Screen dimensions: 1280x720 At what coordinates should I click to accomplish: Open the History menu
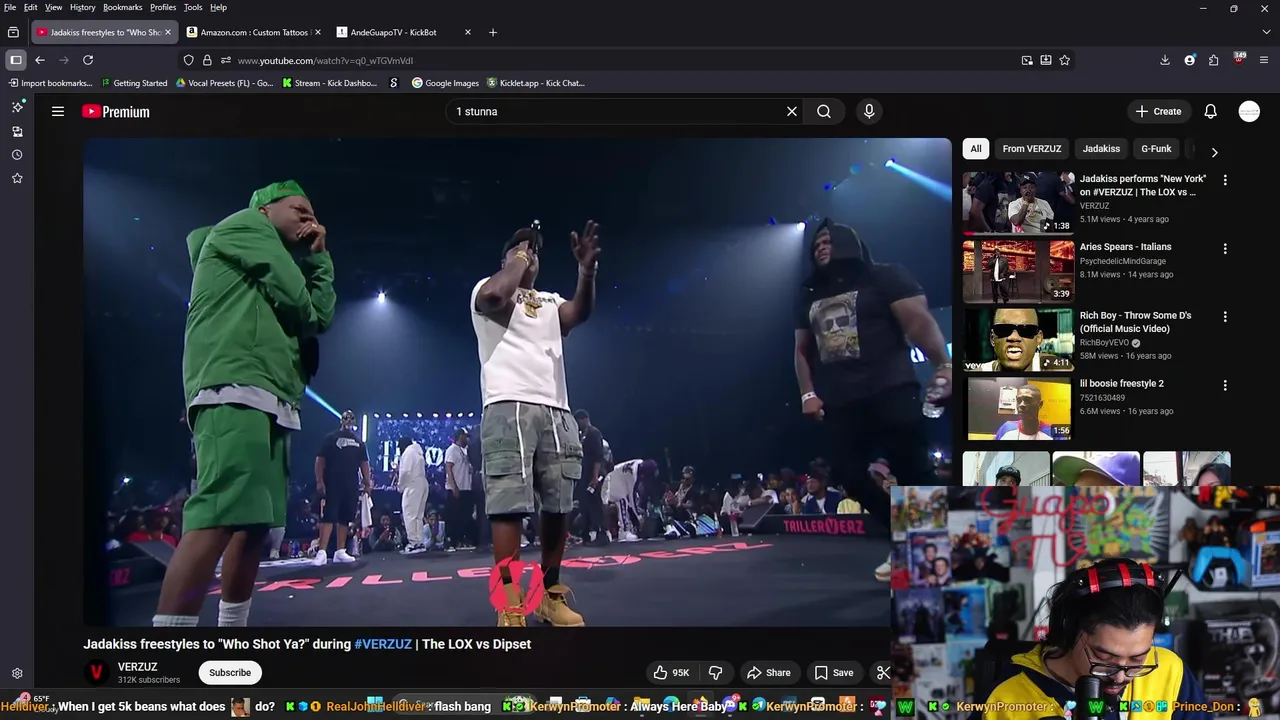(x=83, y=7)
